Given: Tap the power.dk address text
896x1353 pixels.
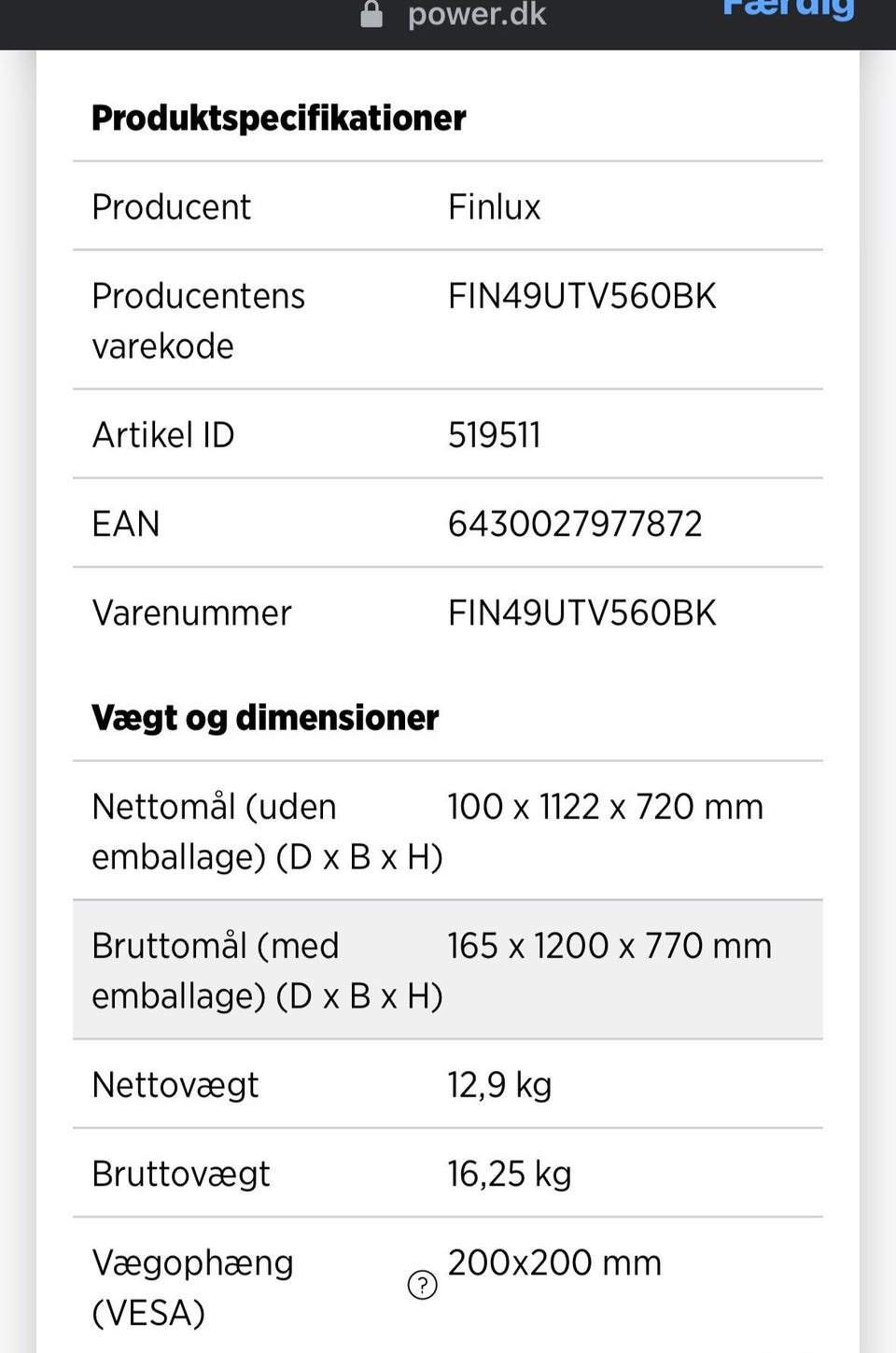Looking at the screenshot, I should 477,15.
